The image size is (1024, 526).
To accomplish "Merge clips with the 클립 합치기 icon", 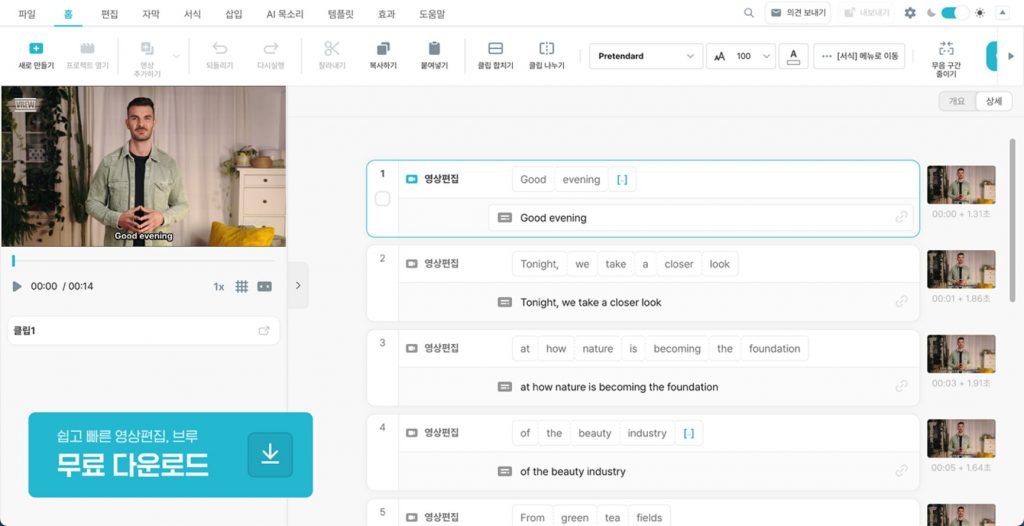I will pos(495,49).
